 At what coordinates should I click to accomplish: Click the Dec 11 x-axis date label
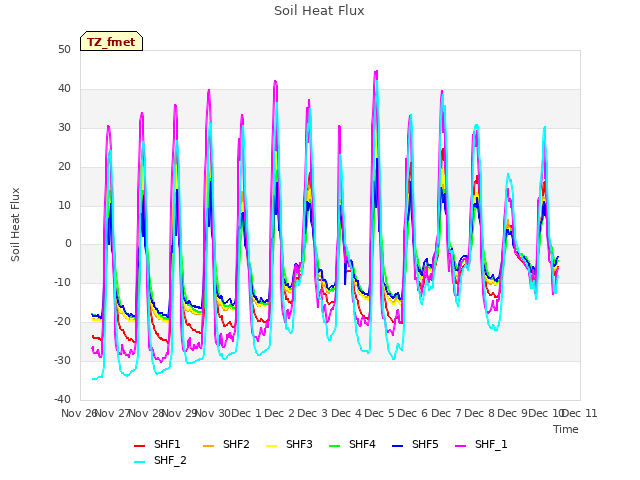point(580,413)
